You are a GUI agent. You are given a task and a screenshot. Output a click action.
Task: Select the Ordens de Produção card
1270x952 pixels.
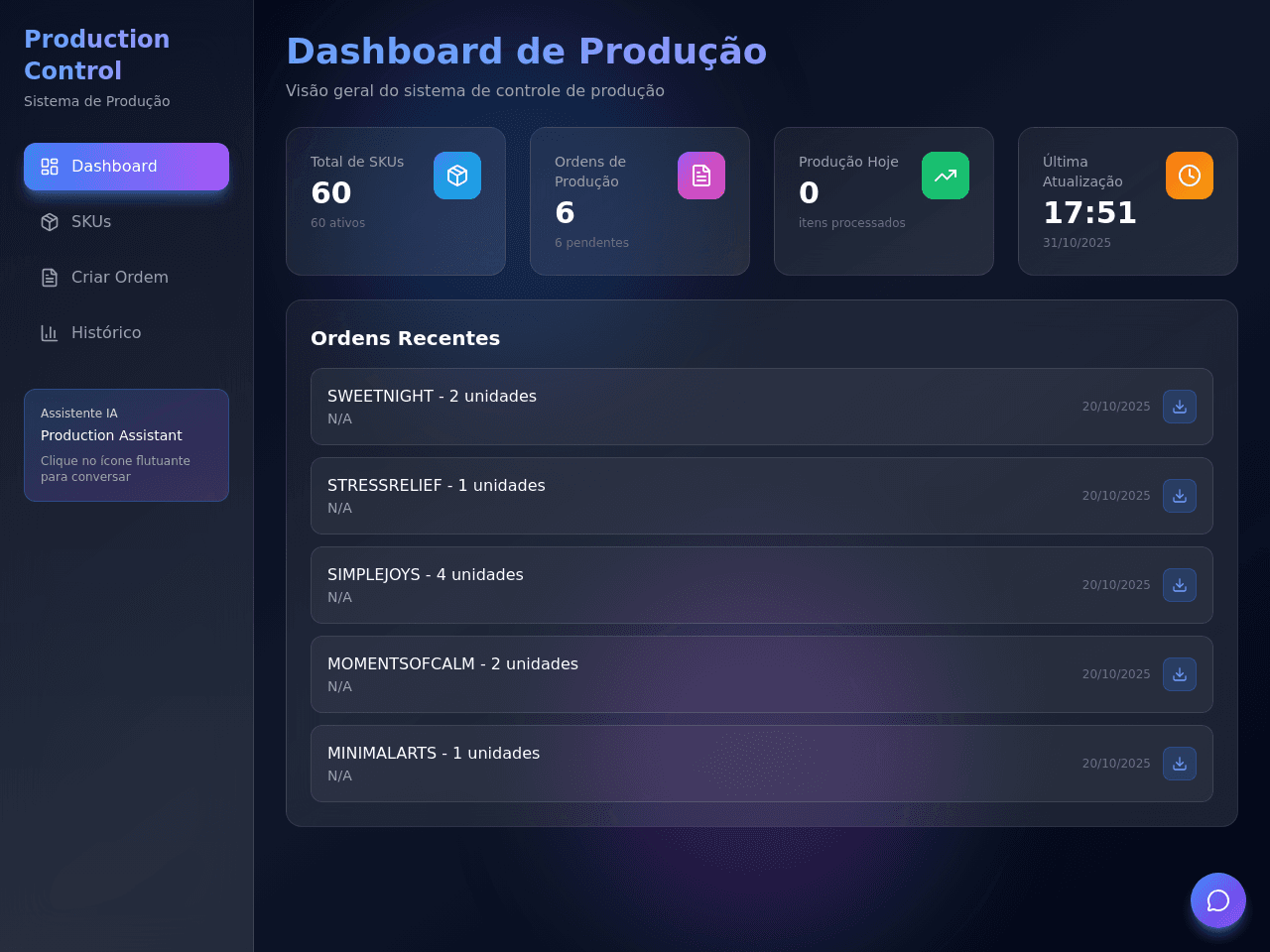[640, 201]
